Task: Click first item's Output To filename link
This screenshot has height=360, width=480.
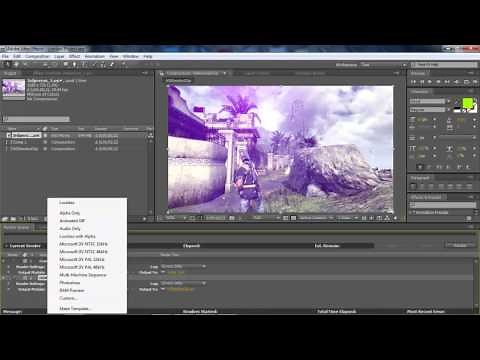Action: (x=176, y=272)
